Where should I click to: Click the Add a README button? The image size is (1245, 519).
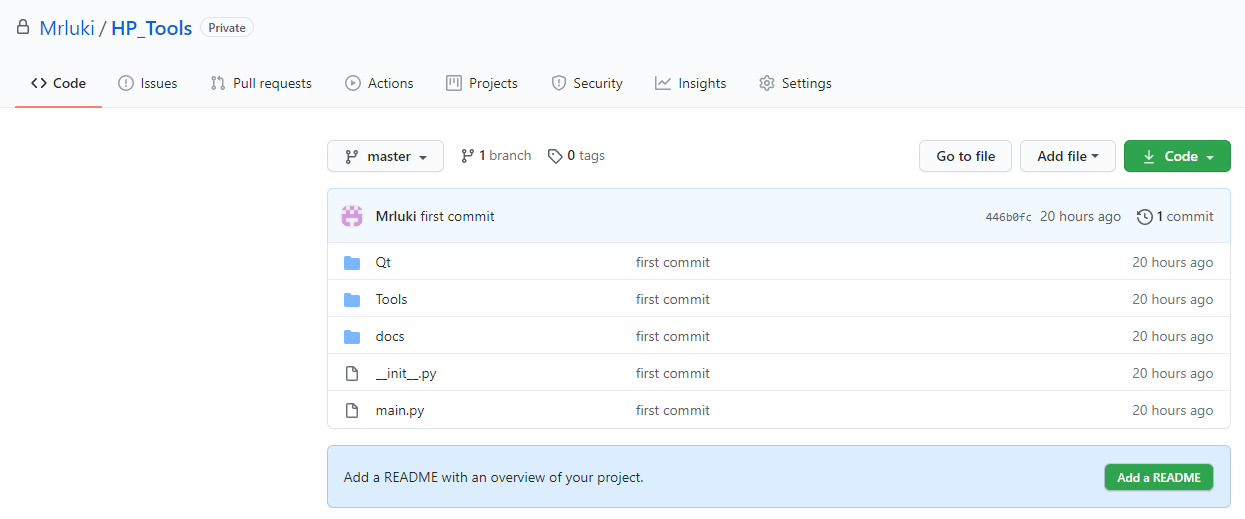coord(1159,477)
